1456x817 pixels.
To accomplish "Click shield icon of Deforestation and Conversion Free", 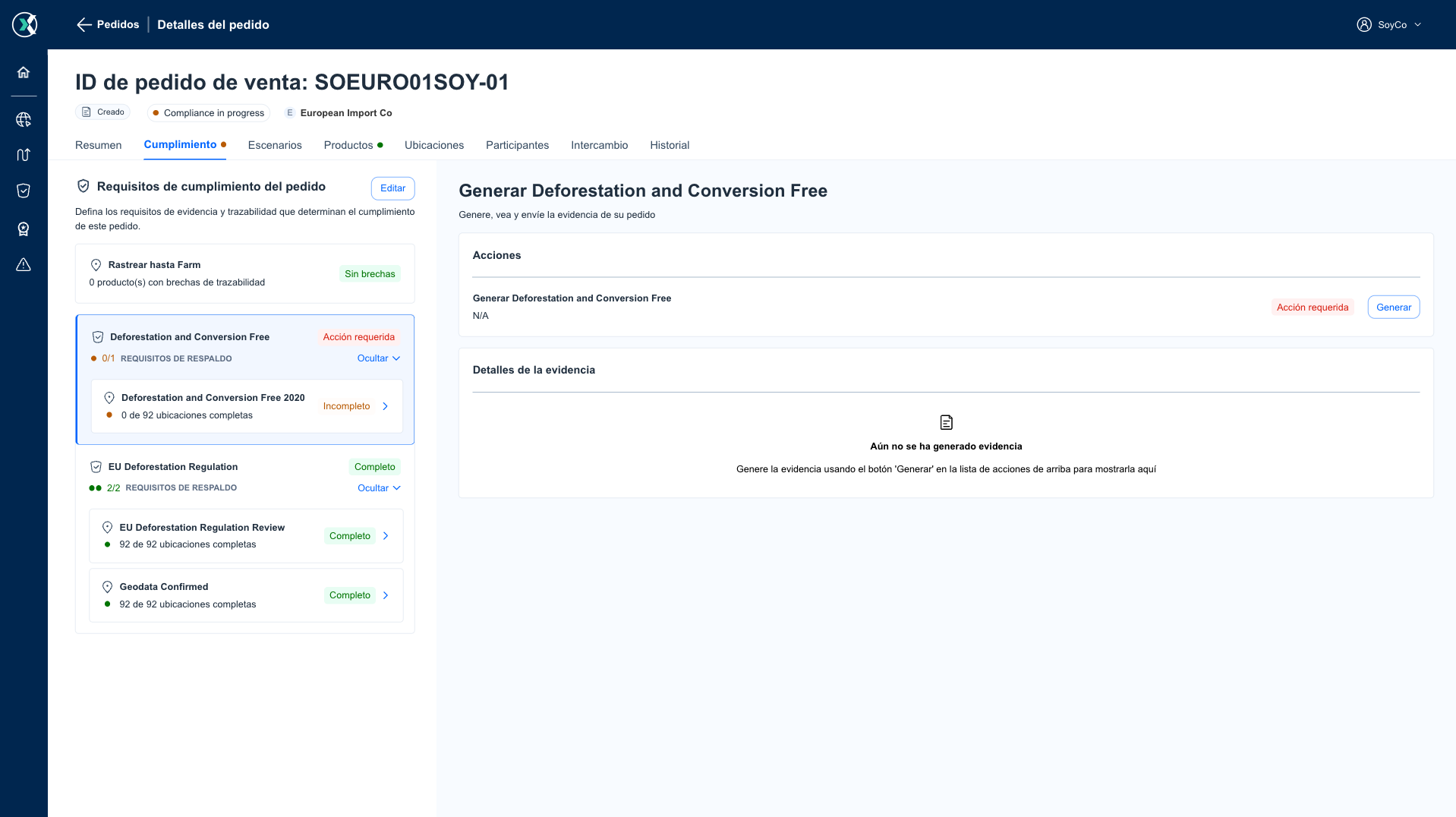I will click(98, 337).
